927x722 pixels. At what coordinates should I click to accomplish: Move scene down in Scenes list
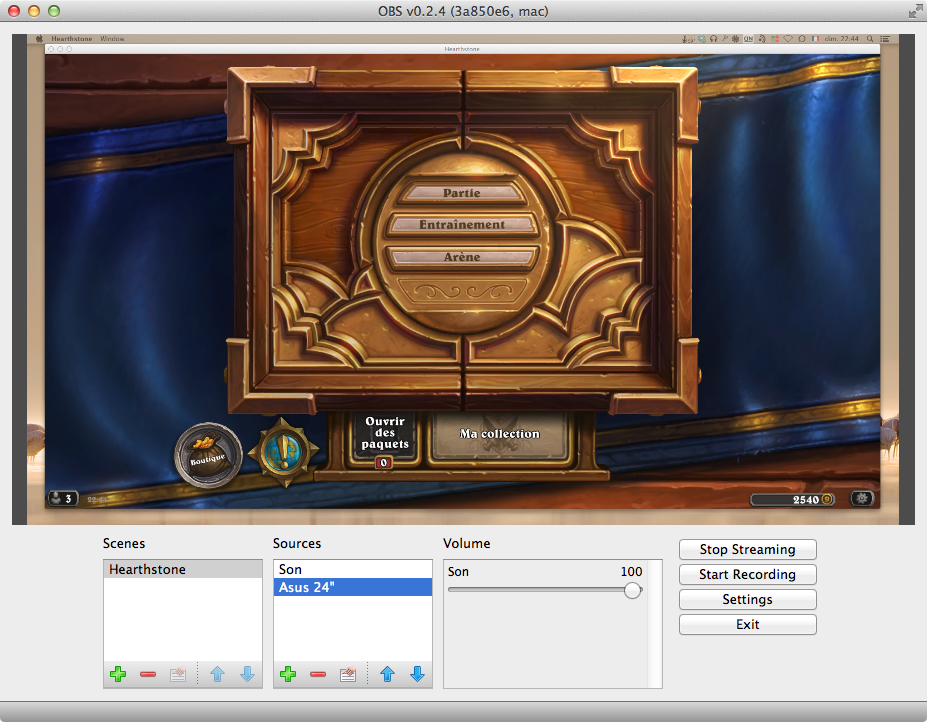[248, 674]
